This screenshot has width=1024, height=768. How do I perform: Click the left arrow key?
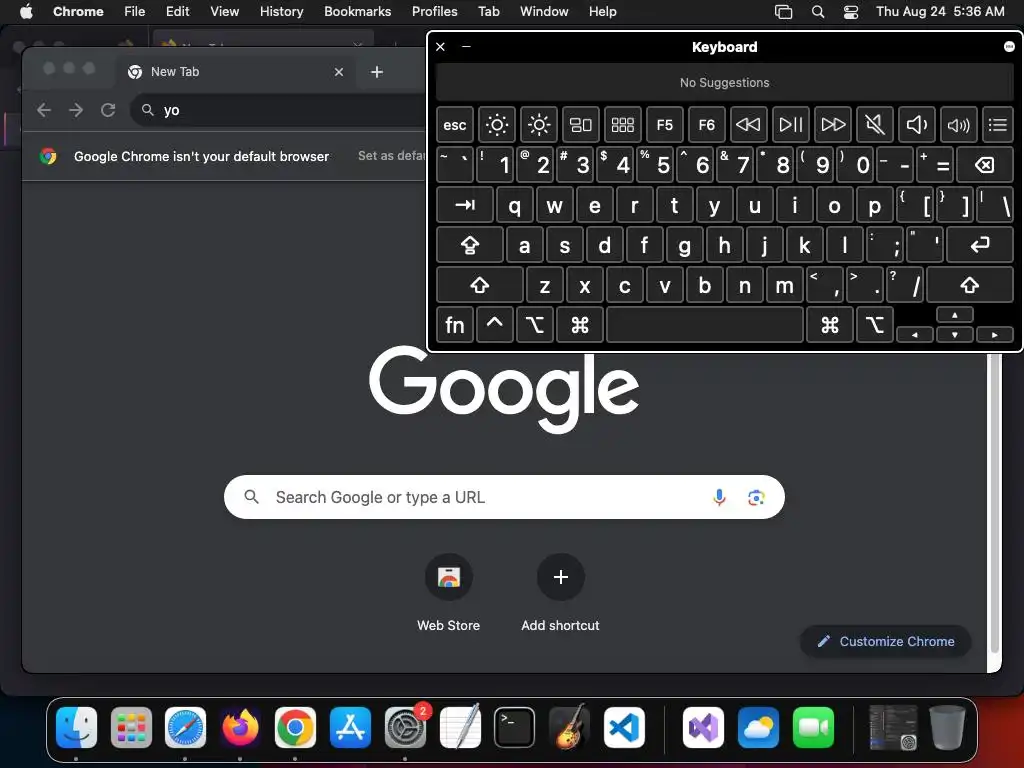[x=914, y=334]
